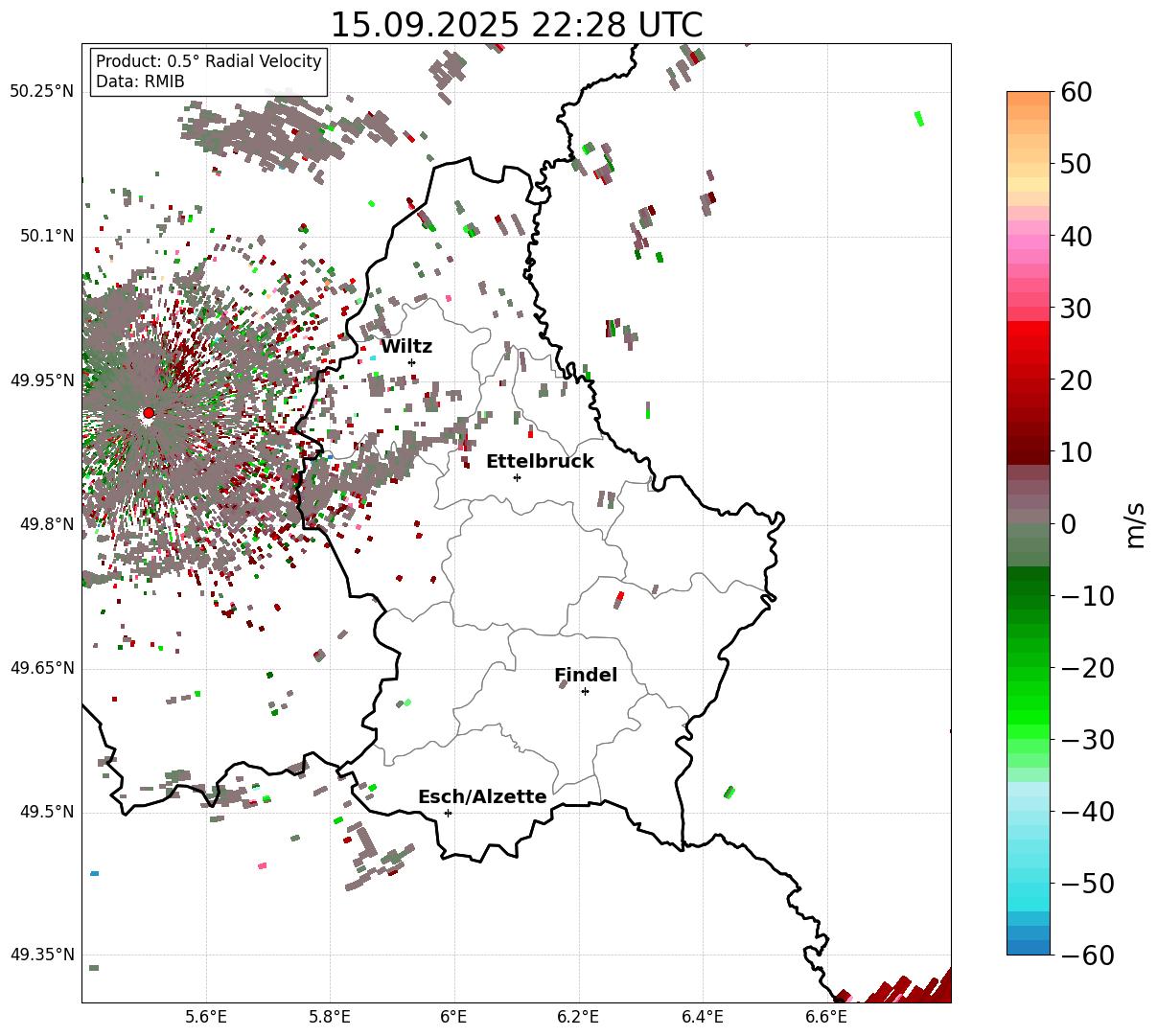Click the colorbar tick label 50

click(x=1076, y=164)
